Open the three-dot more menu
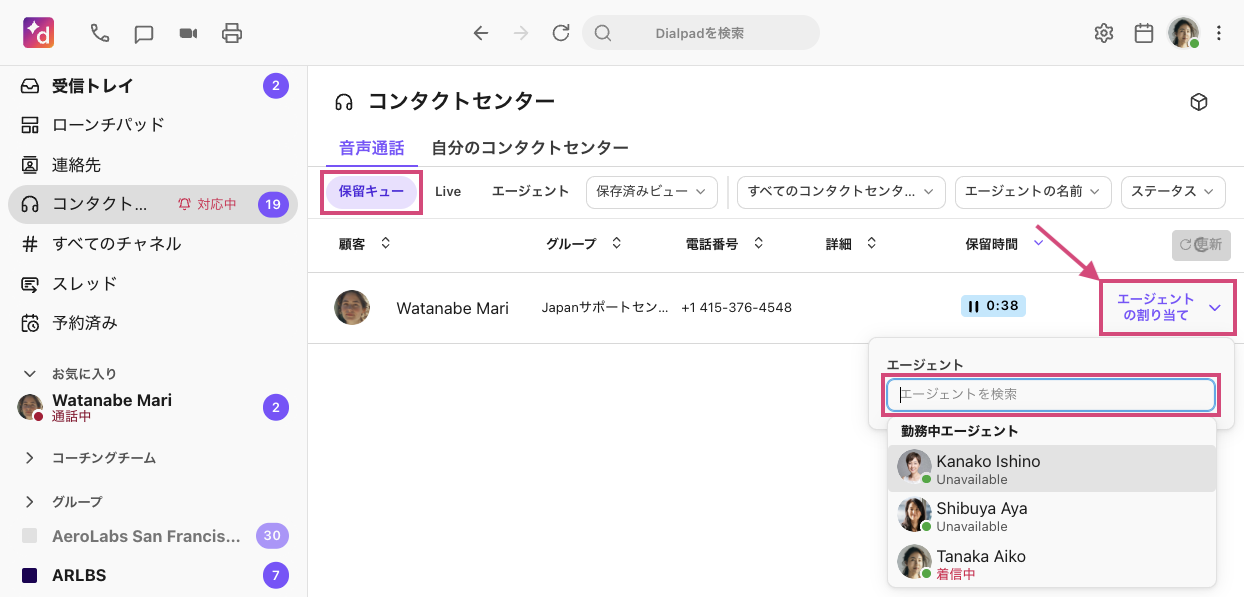 pos(1218,33)
